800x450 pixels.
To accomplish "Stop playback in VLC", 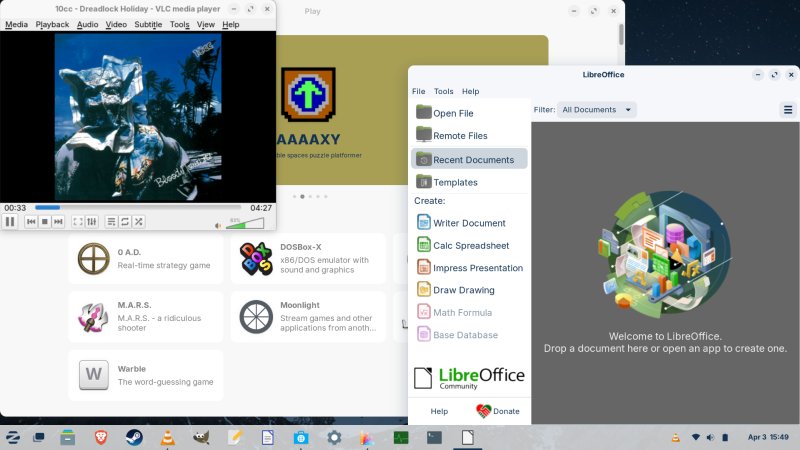I will tap(45, 221).
